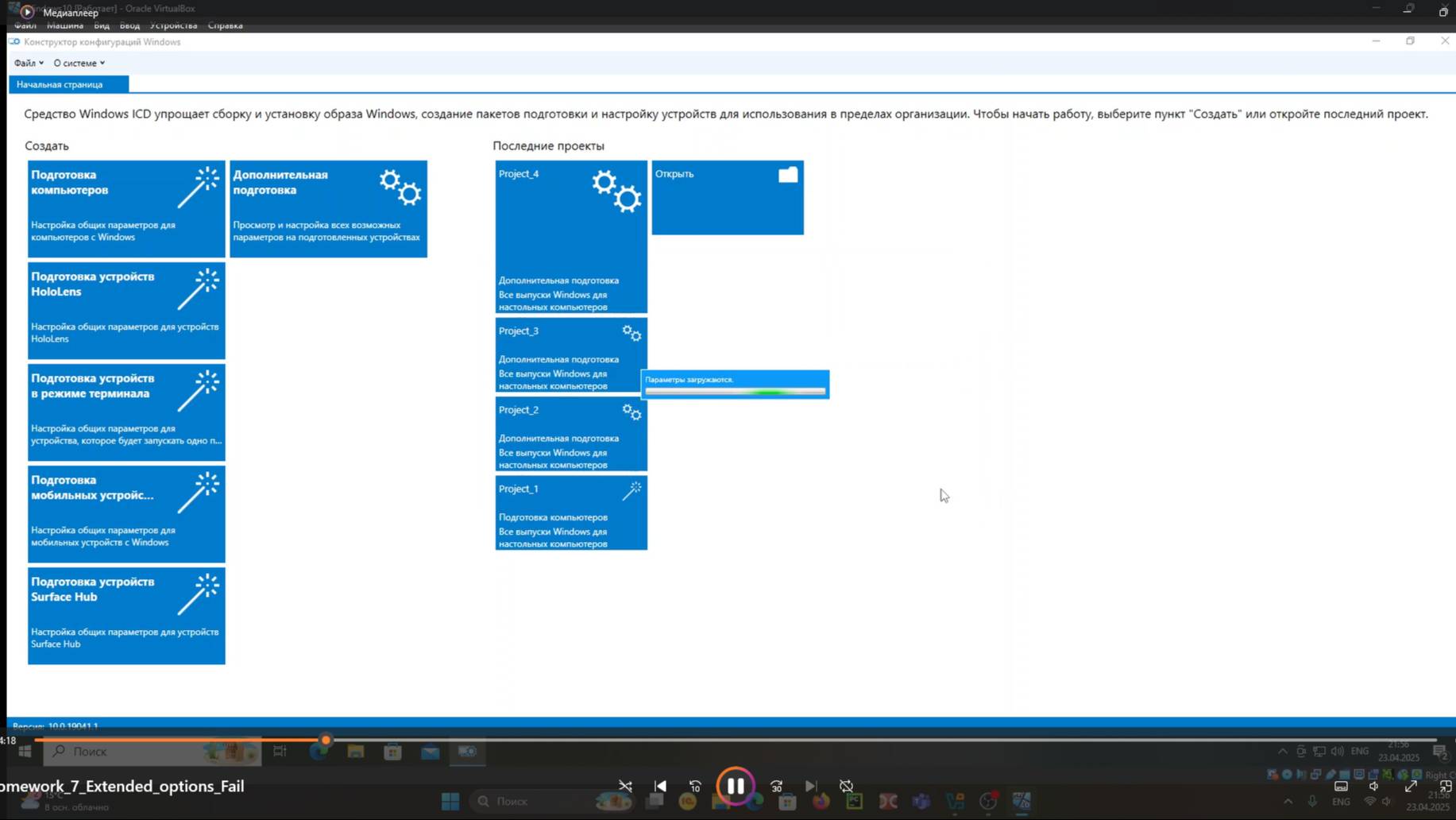
Task: Launch Edge from guest taskbar
Action: [x=319, y=752]
